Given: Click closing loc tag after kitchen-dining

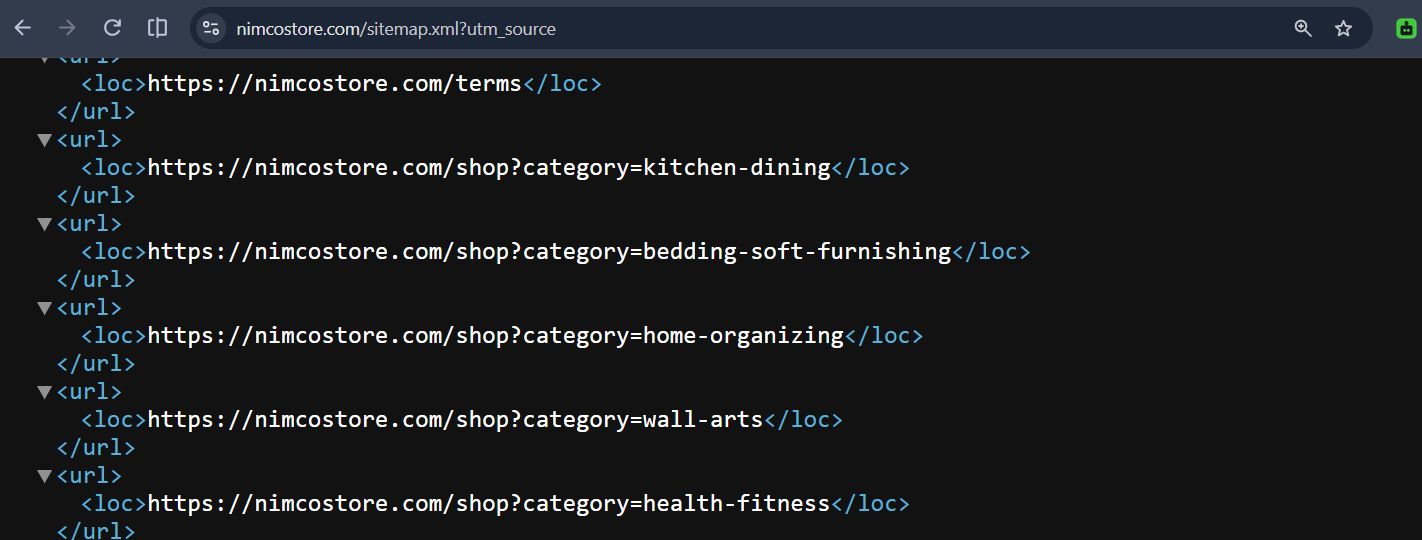Looking at the screenshot, I should [871, 168].
